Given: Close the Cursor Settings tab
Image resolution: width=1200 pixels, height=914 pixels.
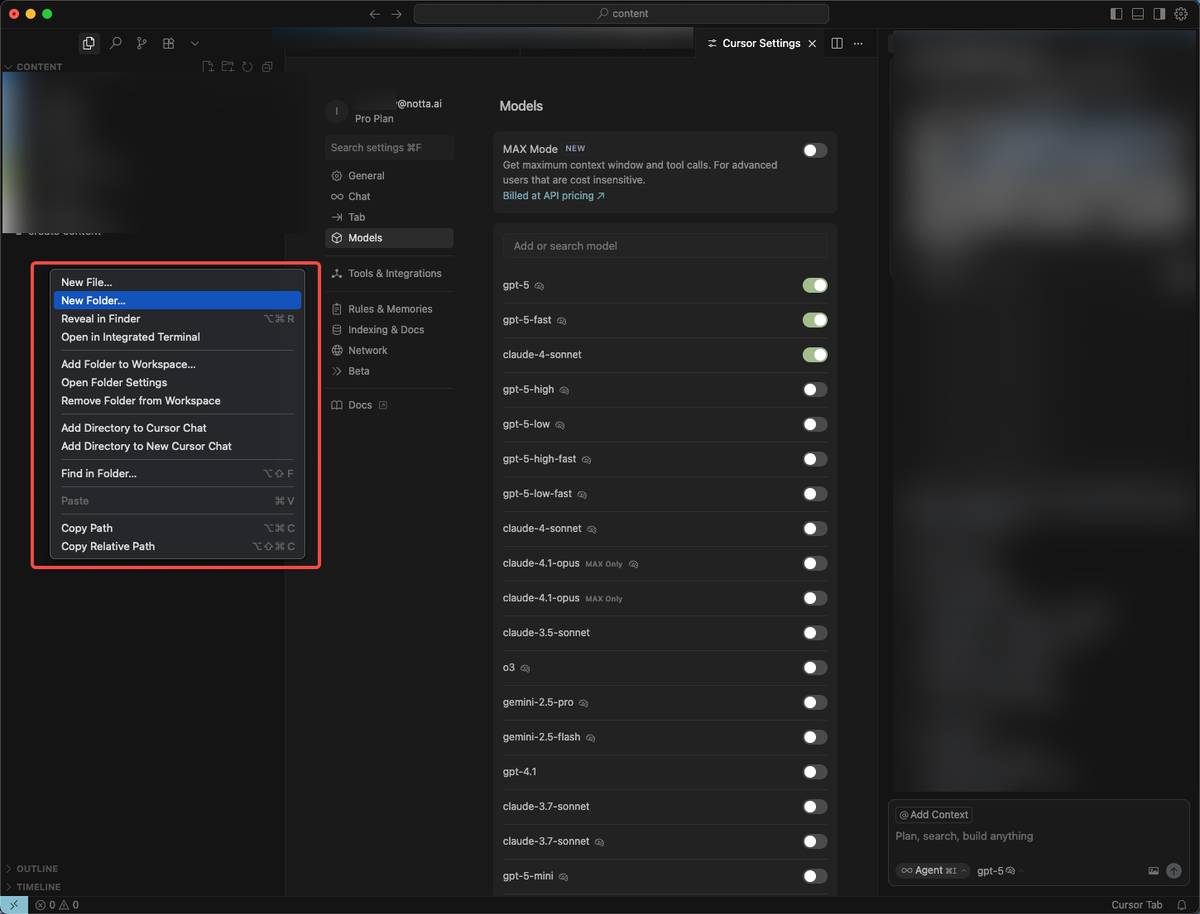Looking at the screenshot, I should (x=812, y=44).
